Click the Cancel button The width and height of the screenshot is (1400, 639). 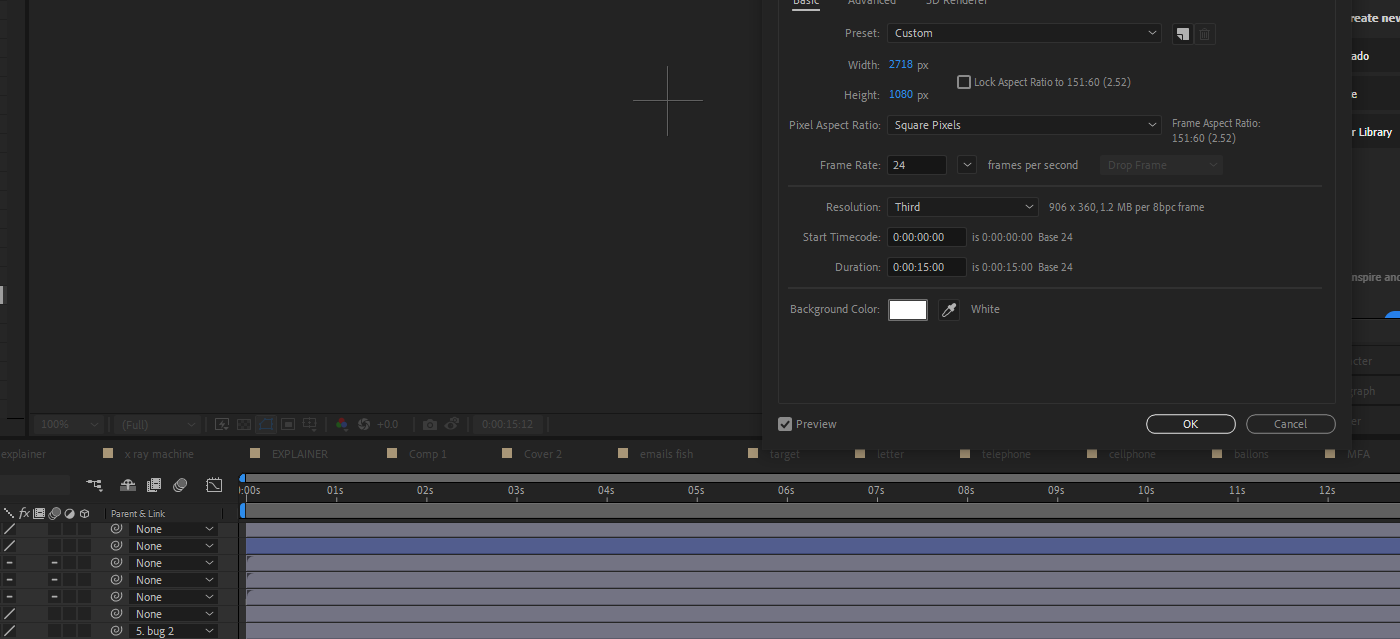point(1290,424)
